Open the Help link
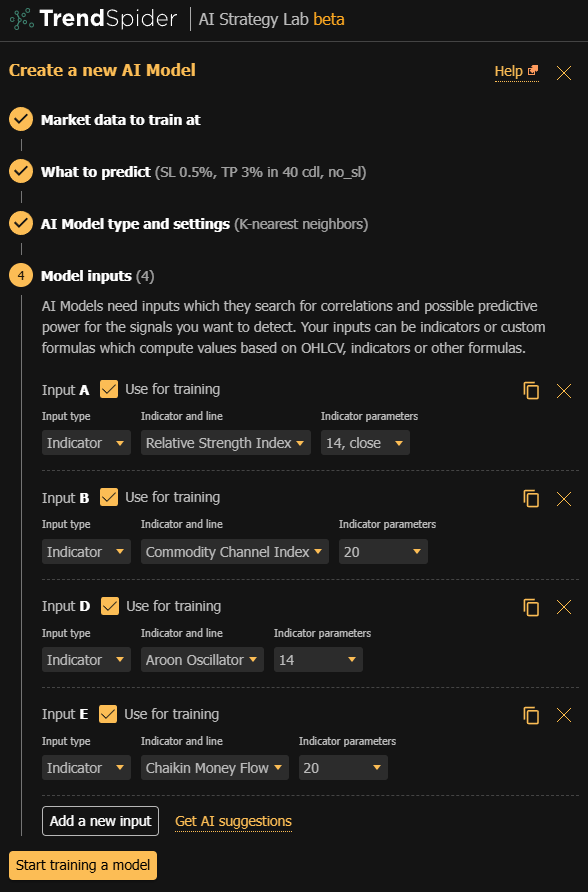The image size is (588, 892). click(516, 73)
